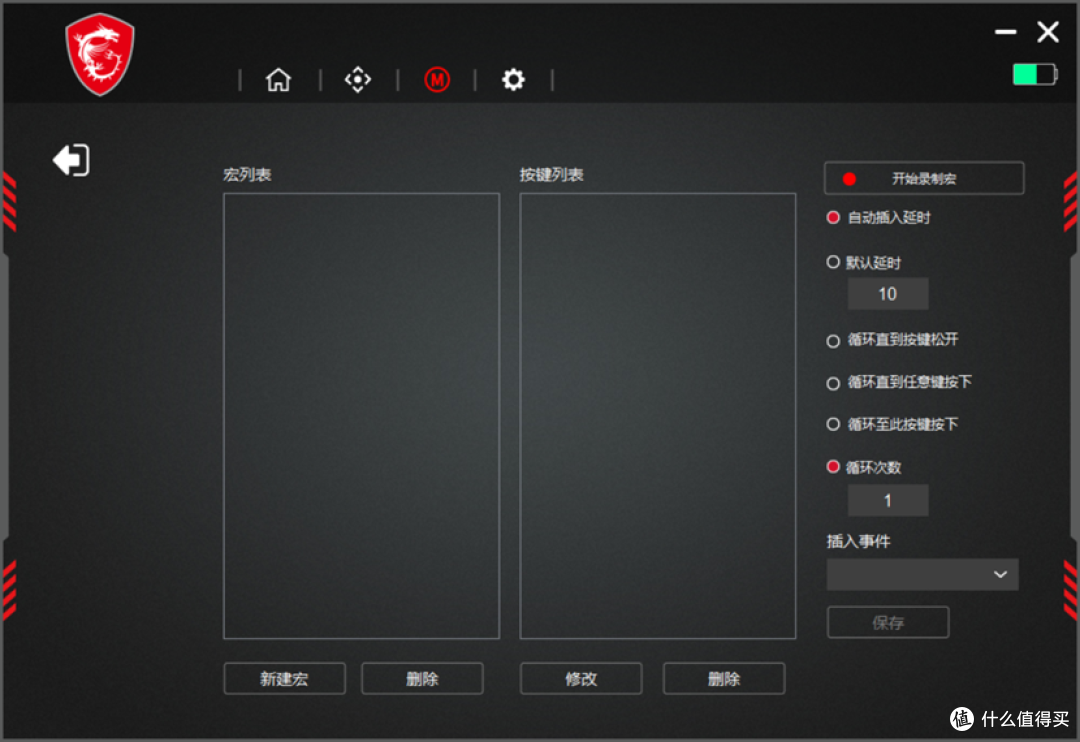Select 默认延时 radio option
This screenshot has height=742, width=1080.
coord(833,262)
